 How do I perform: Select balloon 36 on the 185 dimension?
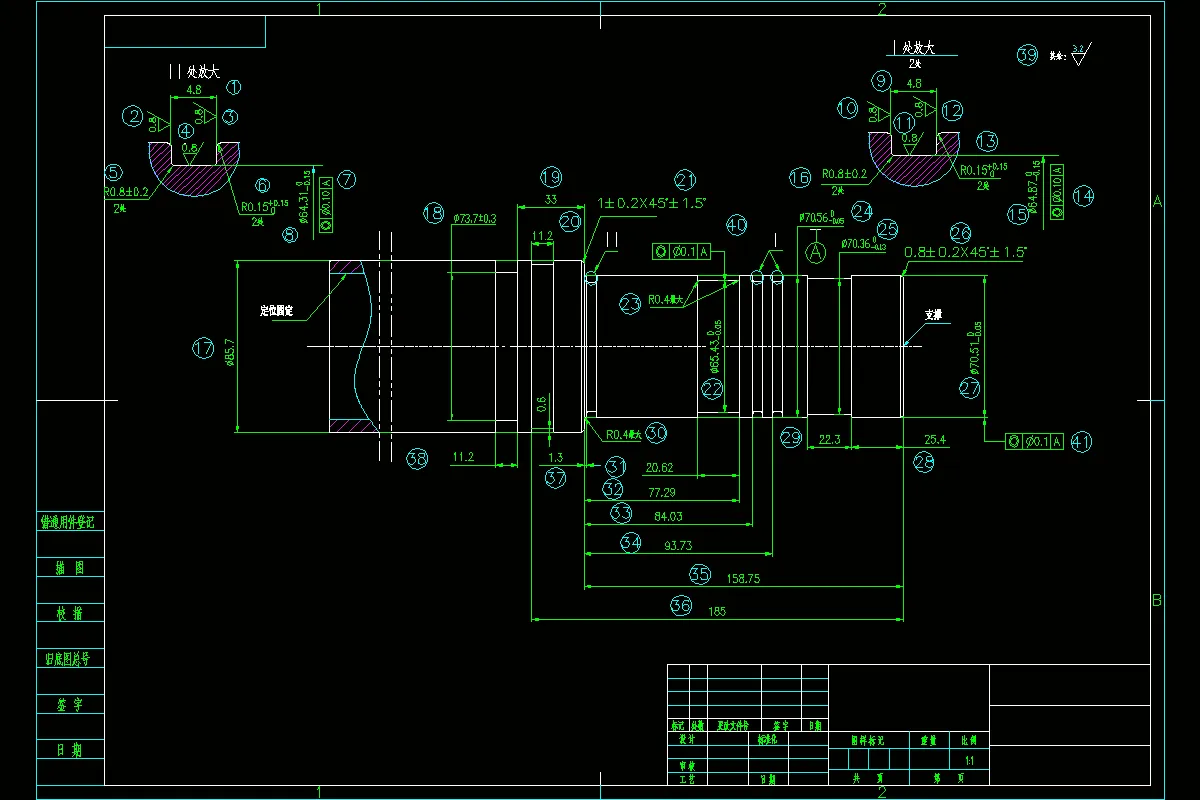pos(682,604)
